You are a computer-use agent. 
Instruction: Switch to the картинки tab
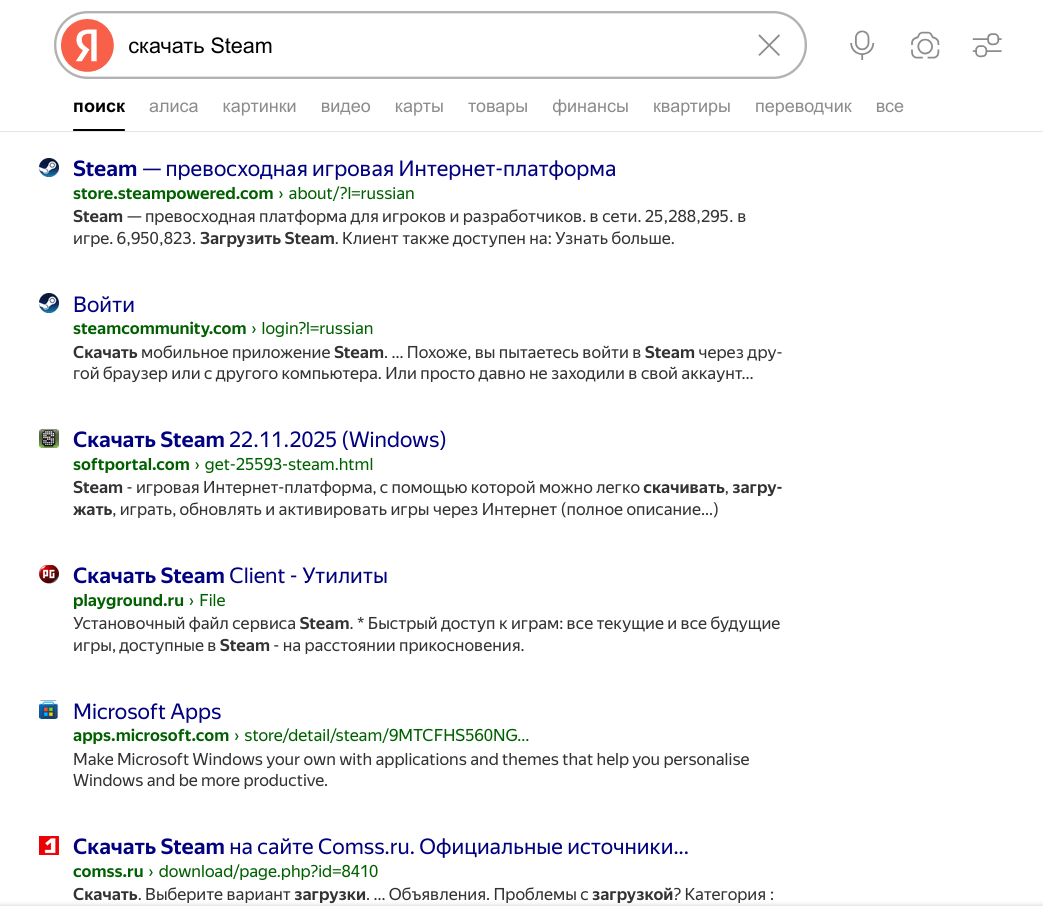(x=259, y=106)
